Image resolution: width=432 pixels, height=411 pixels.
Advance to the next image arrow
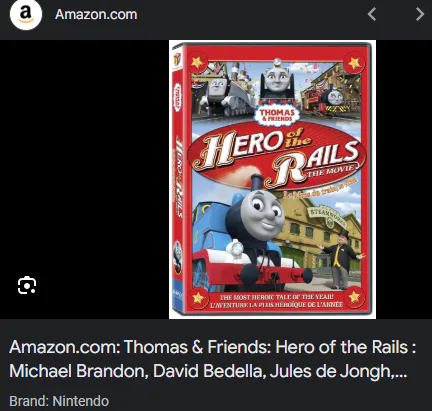pos(420,14)
